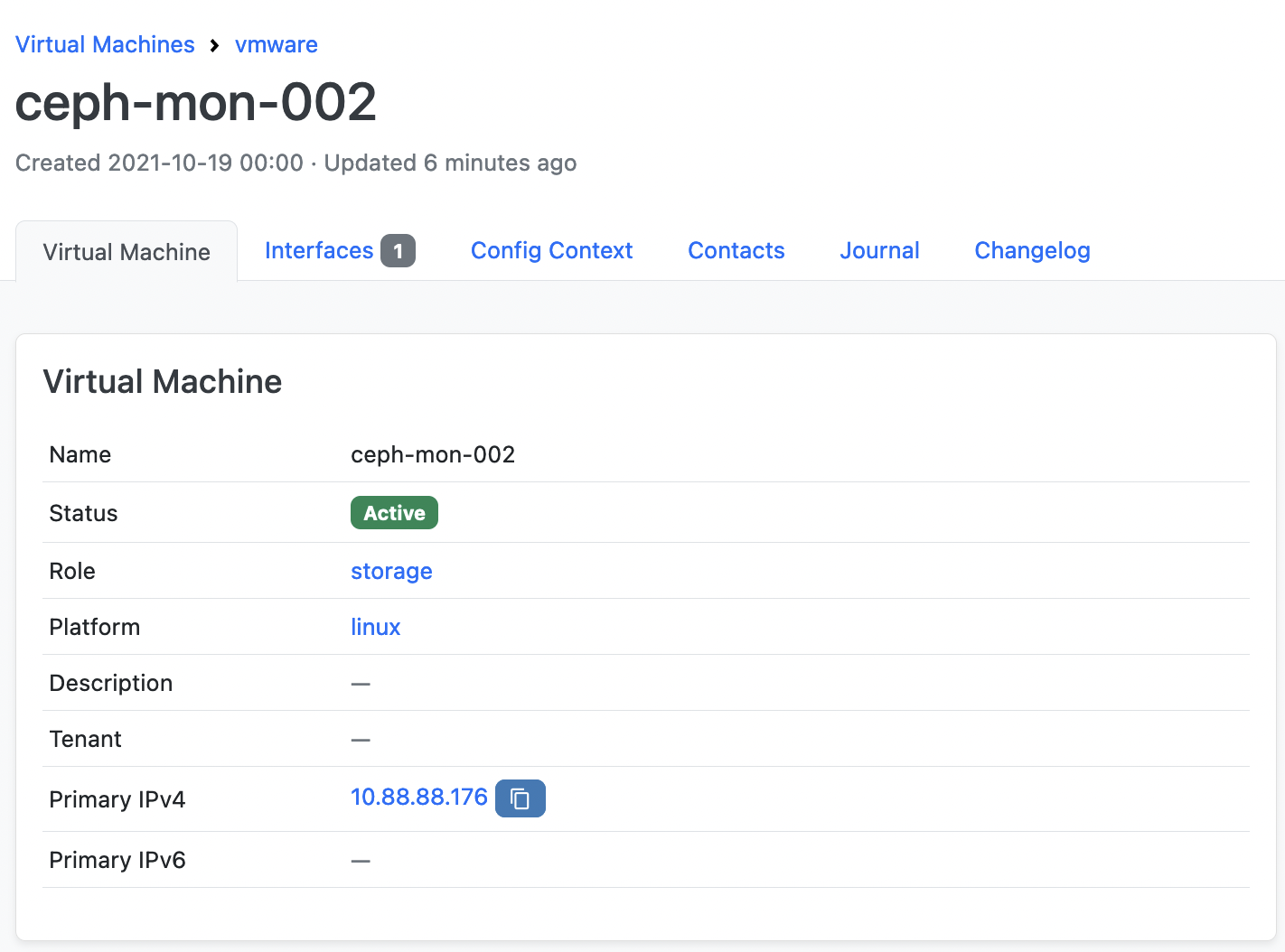Viewport: 1285px width, 952px height.
Task: Click the Primary IPv6 placeholder dash
Action: 360,860
